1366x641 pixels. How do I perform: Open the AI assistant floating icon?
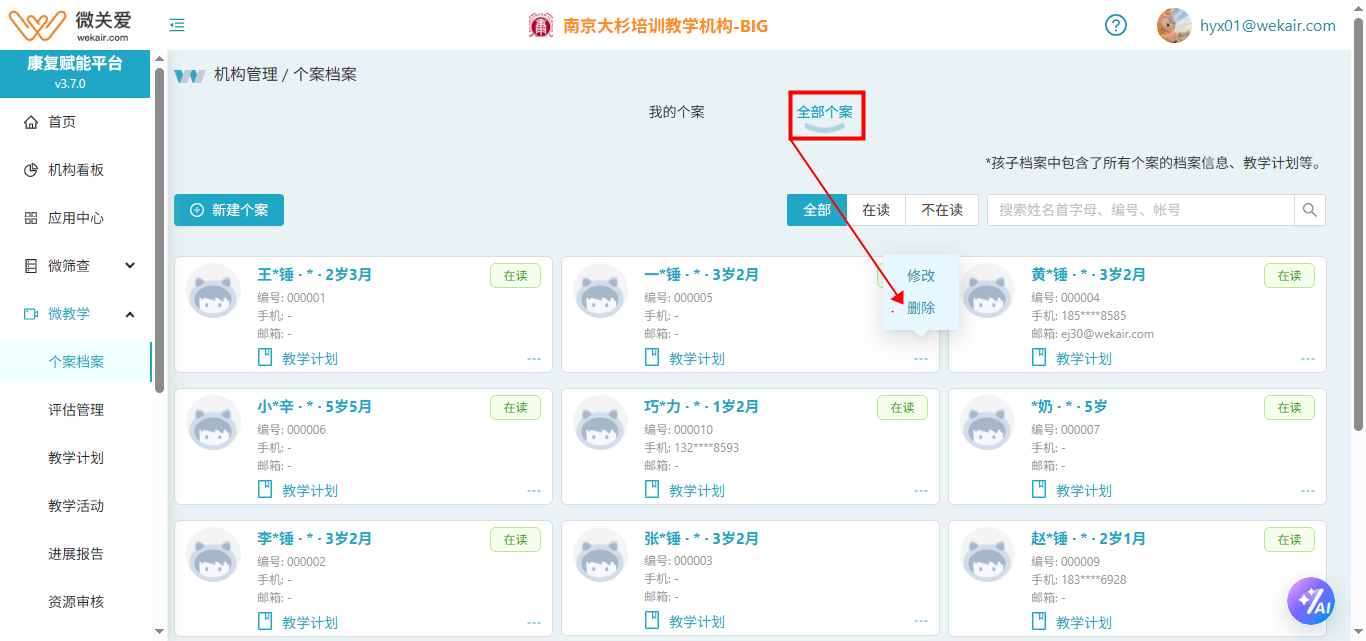tap(1310, 601)
